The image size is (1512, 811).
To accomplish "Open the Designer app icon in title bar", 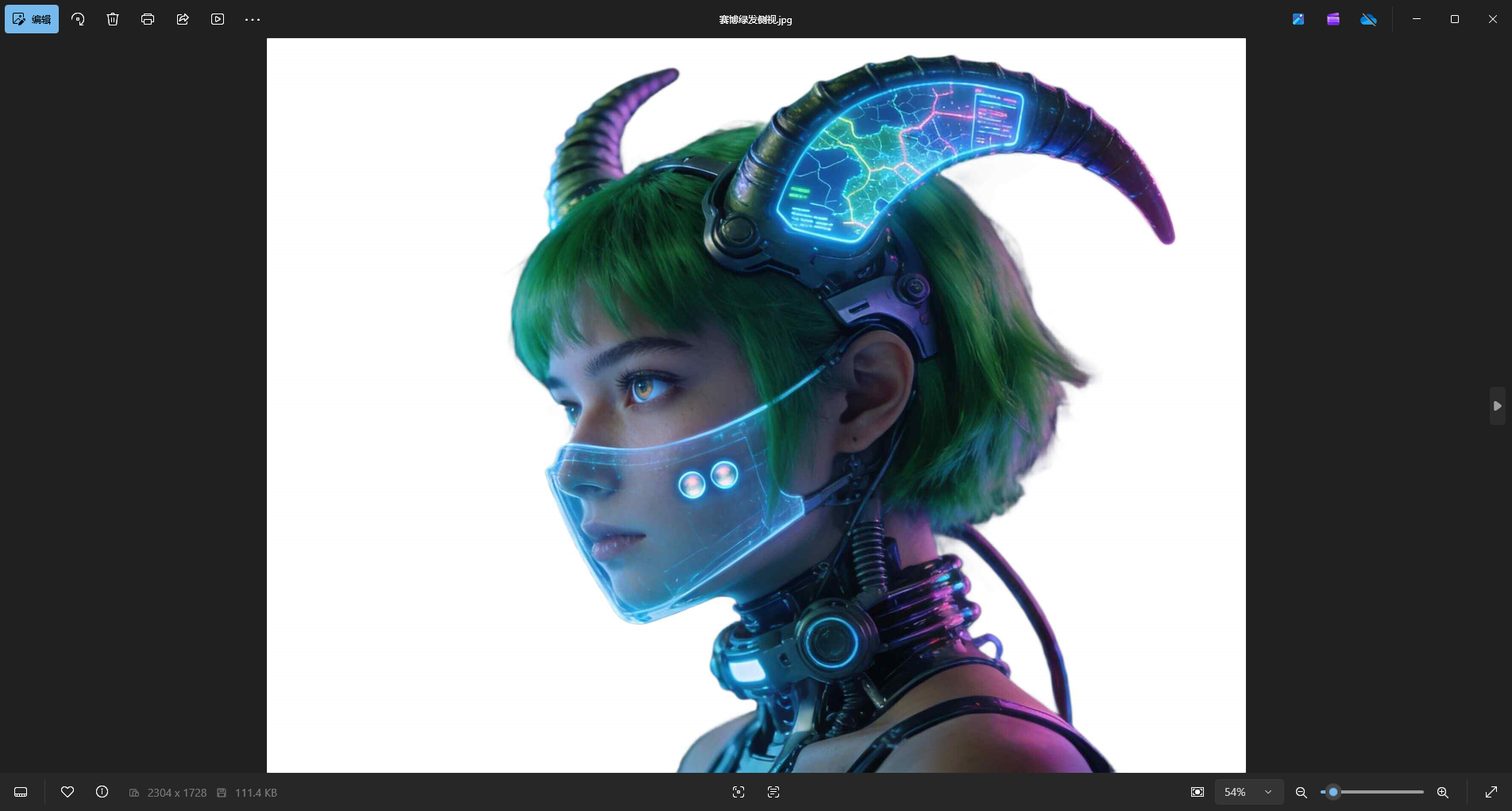I will click(x=1298, y=19).
